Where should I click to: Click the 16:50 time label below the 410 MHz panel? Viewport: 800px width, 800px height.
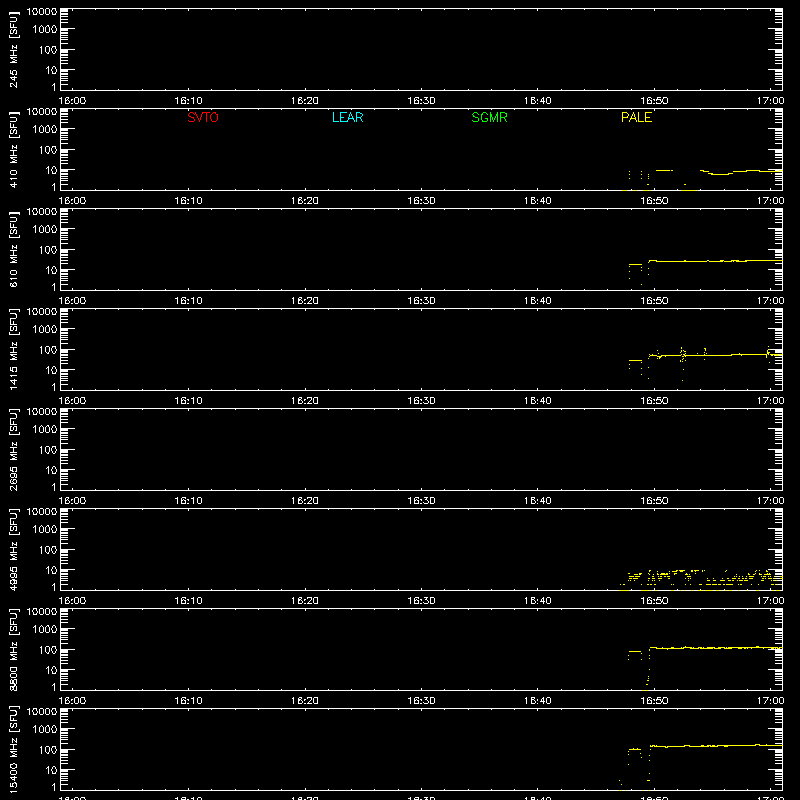pos(654,201)
